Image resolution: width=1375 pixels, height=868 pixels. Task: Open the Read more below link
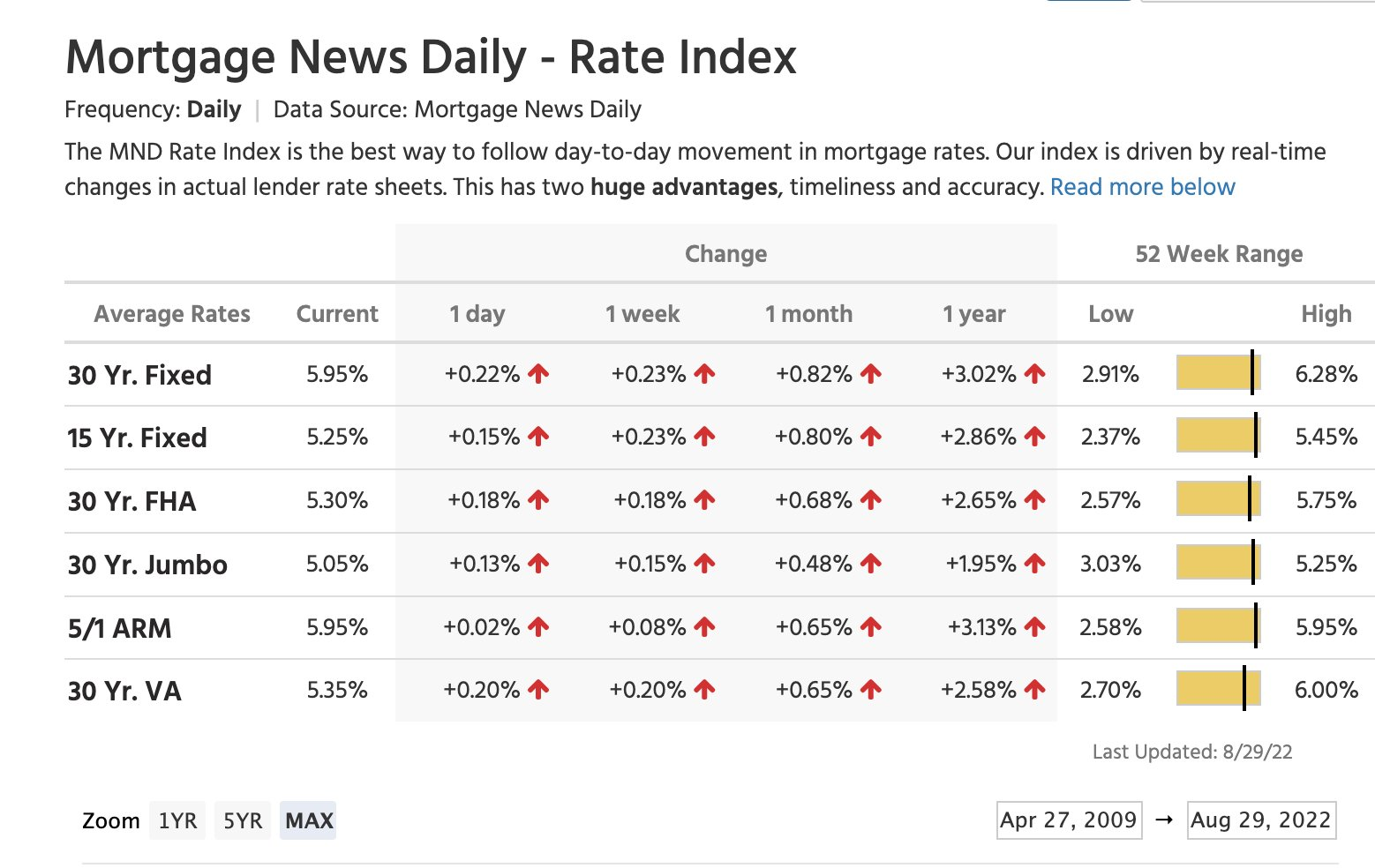pyautogui.click(x=1142, y=187)
